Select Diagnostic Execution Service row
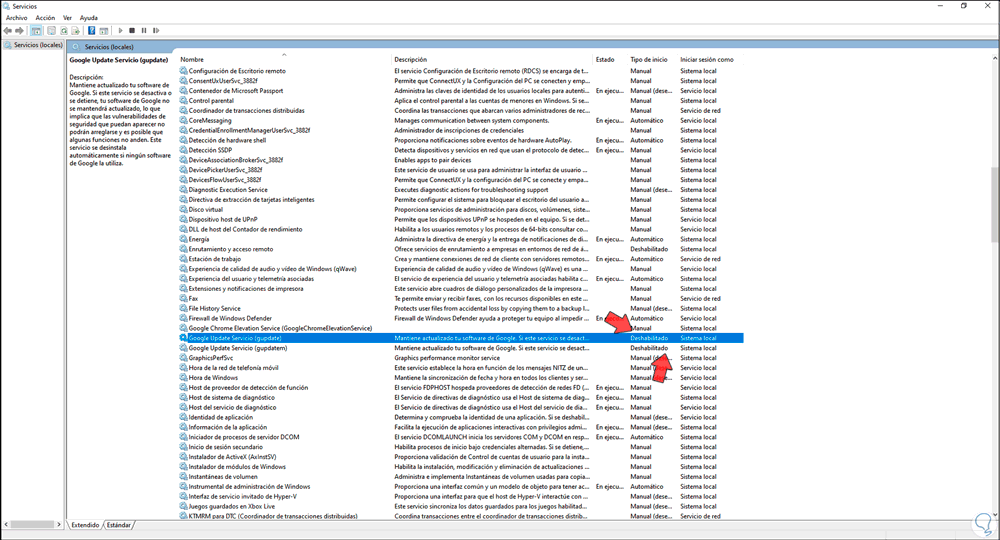Image resolution: width=1000 pixels, height=540 pixels. pos(461,189)
